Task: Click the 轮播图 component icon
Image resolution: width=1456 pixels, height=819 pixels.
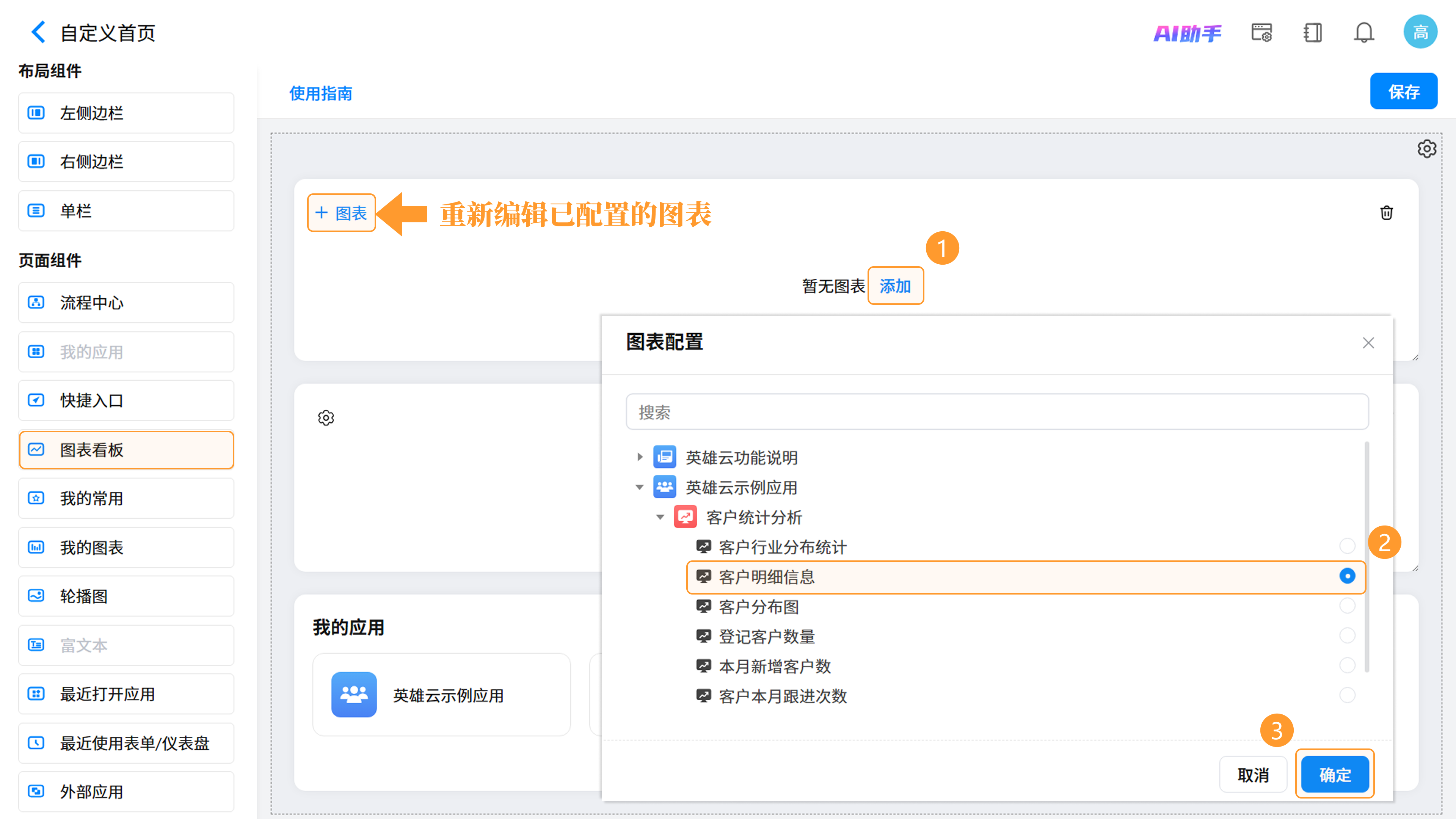Action: 36,596
